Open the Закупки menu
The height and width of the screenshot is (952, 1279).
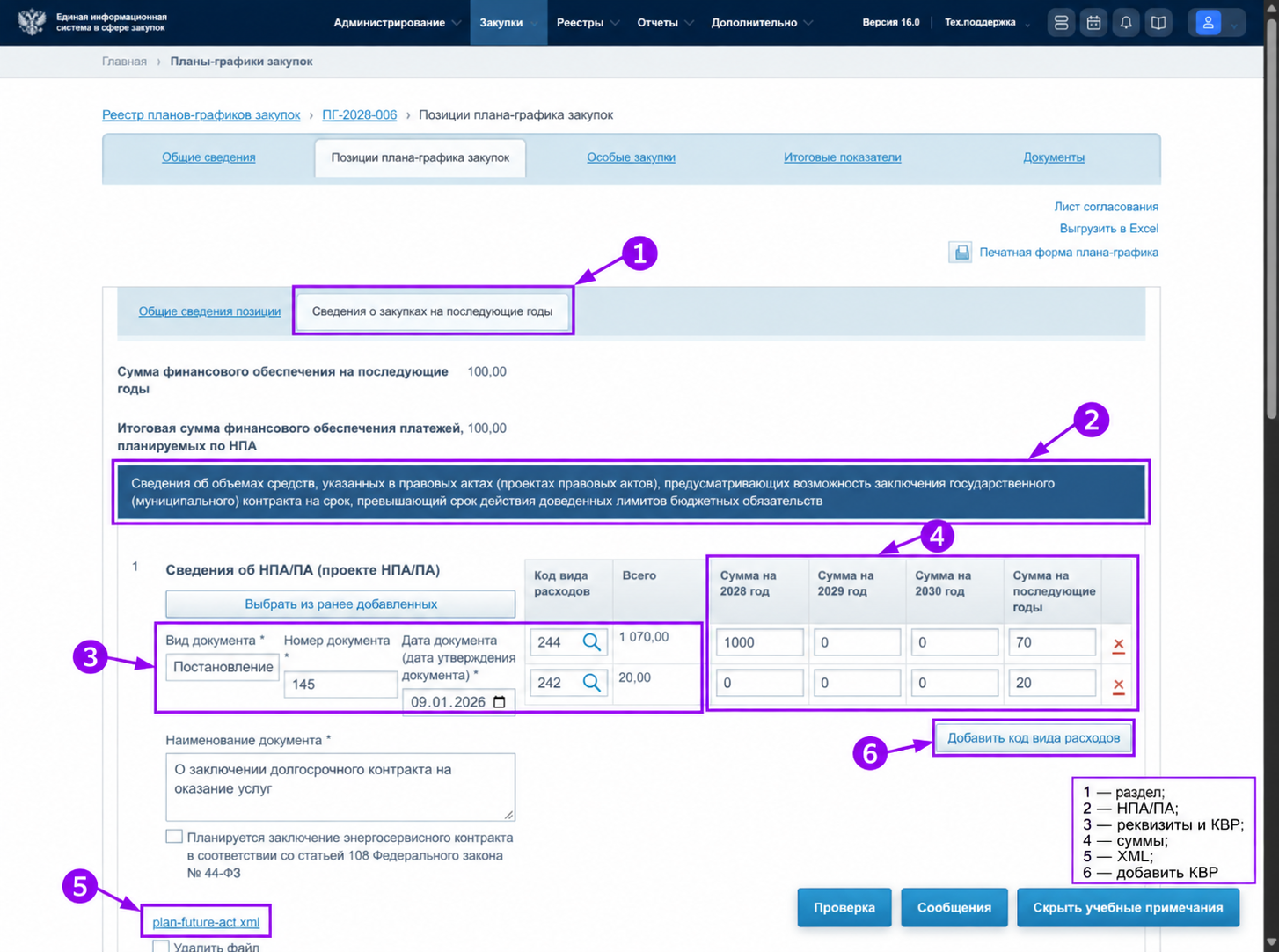click(x=508, y=23)
